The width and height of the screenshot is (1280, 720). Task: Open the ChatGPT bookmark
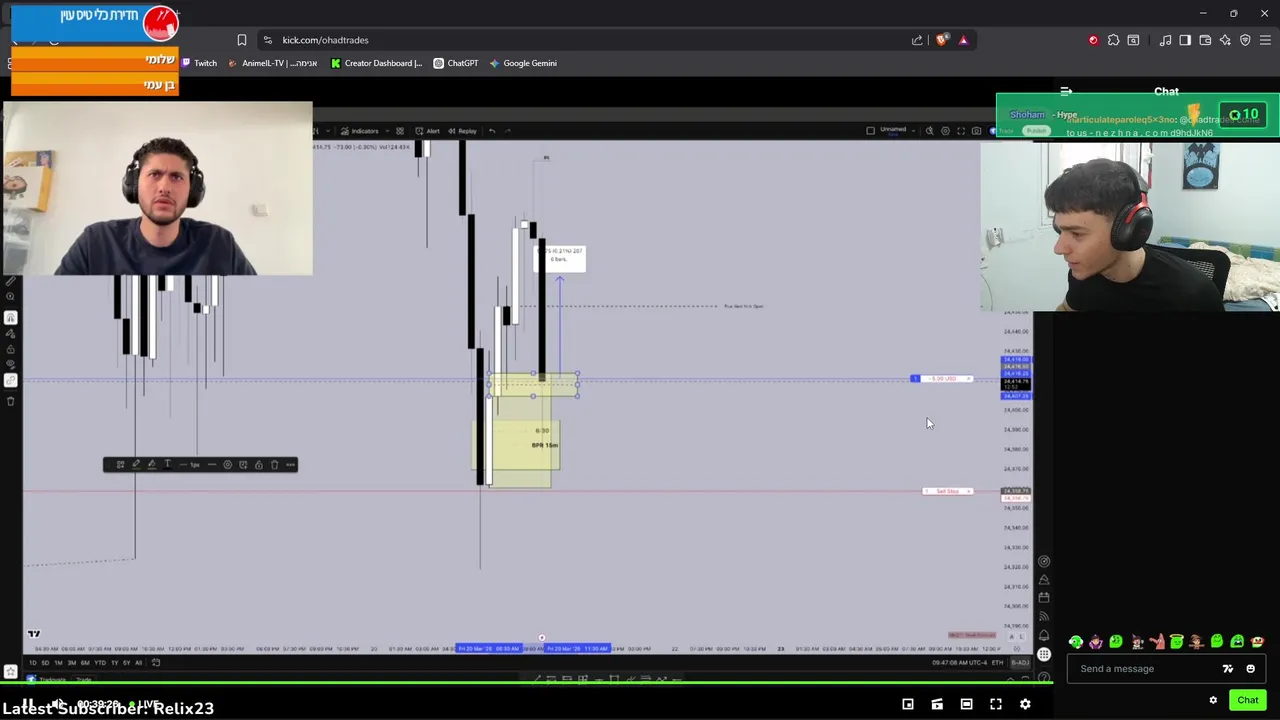click(x=455, y=63)
